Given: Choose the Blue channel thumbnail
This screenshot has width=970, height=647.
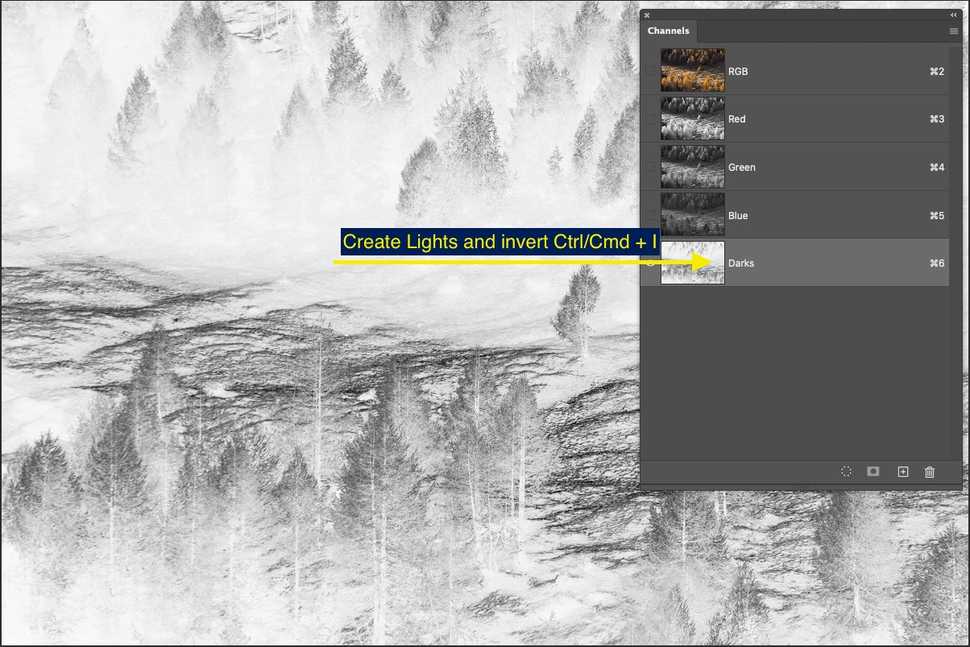Looking at the screenshot, I should (693, 215).
